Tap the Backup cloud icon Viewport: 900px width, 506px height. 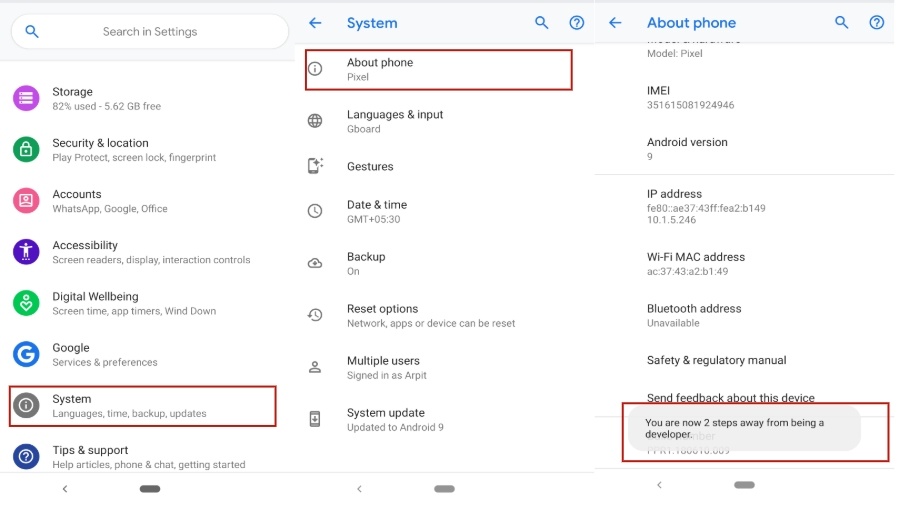click(315, 263)
